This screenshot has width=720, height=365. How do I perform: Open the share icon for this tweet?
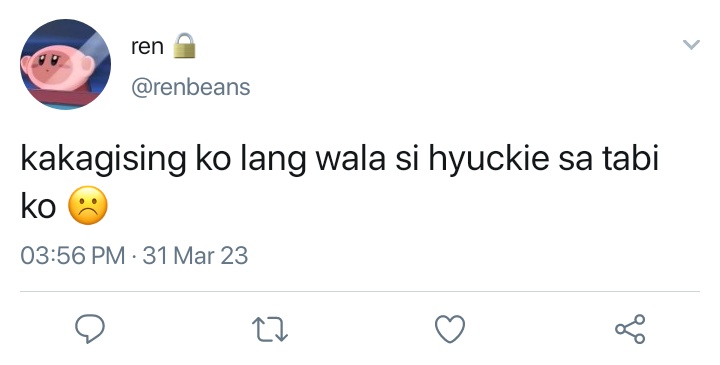630,329
